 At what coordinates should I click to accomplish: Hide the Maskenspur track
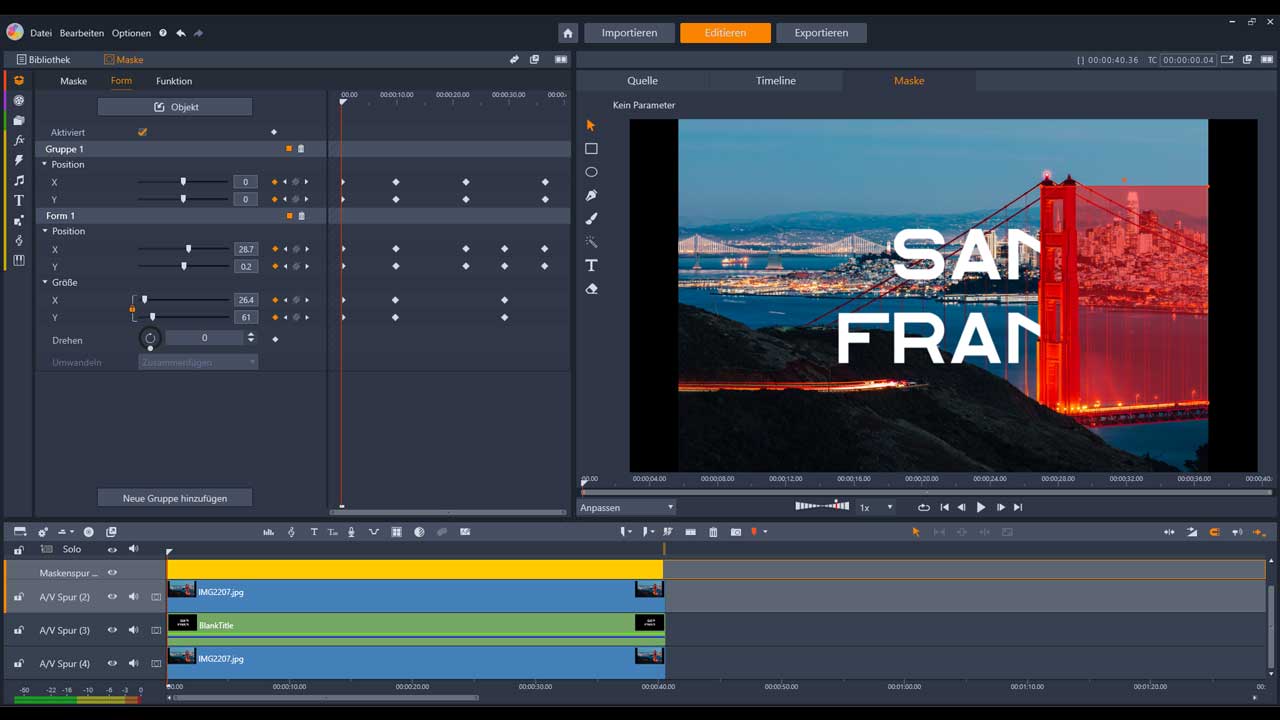[x=112, y=573]
